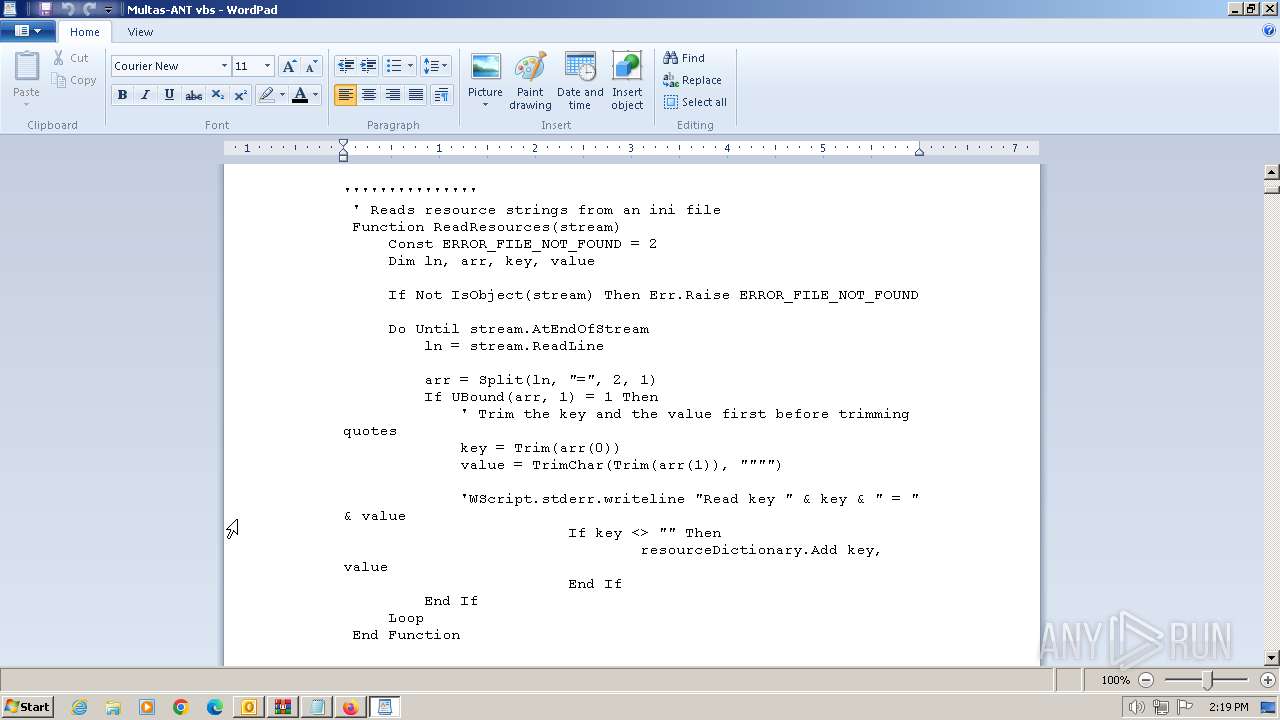This screenshot has width=1280, height=720.
Task: Click the Grow font icon
Action: tap(289, 66)
